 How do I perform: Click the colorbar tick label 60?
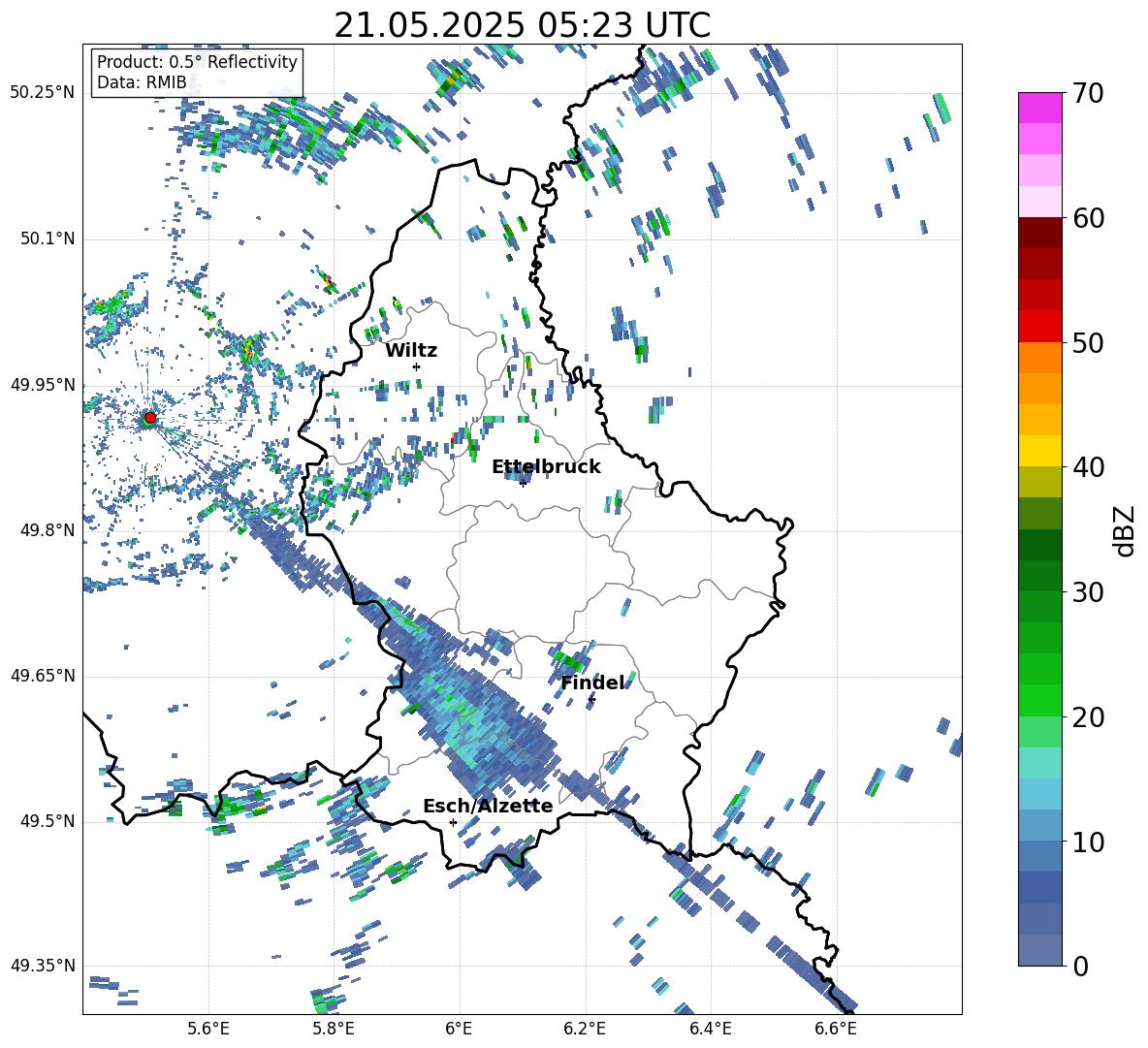(1087, 218)
